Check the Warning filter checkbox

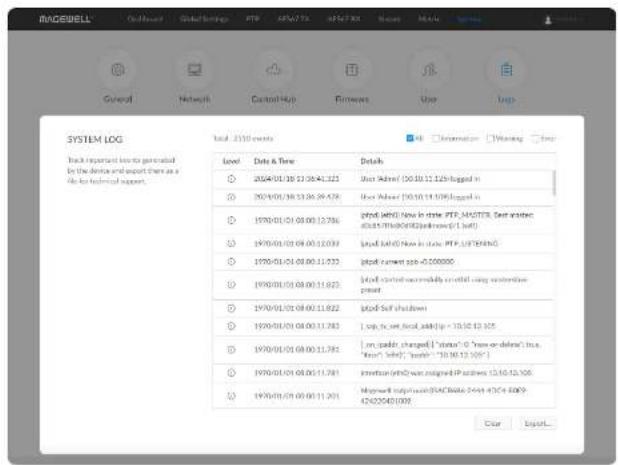pos(490,138)
